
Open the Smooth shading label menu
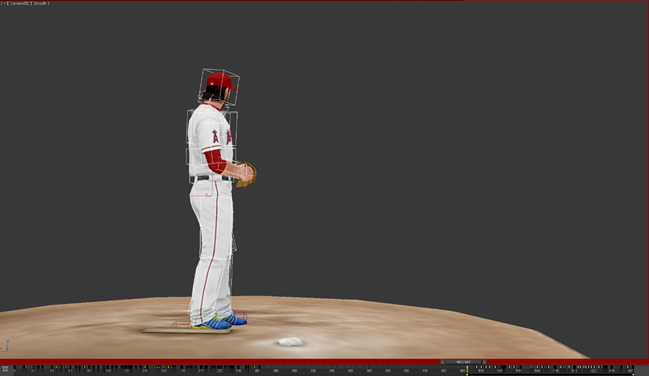[x=40, y=3]
